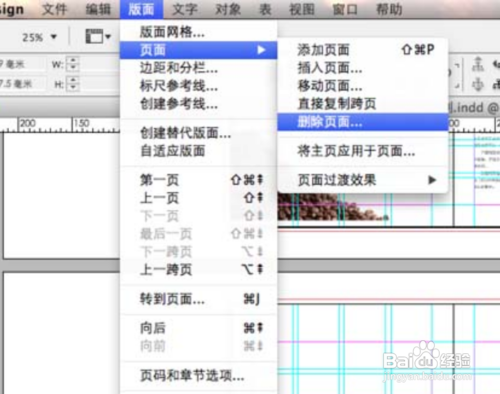This screenshot has height=394, width=500.
Task: Choose 转到页面... menu entry
Action: click(199, 299)
